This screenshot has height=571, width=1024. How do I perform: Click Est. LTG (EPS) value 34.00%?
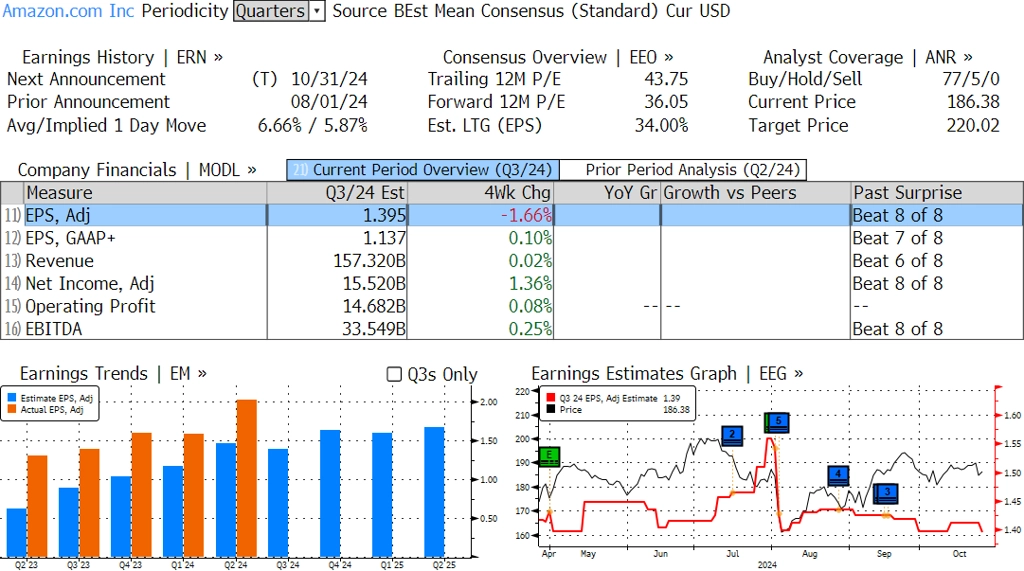(662, 125)
